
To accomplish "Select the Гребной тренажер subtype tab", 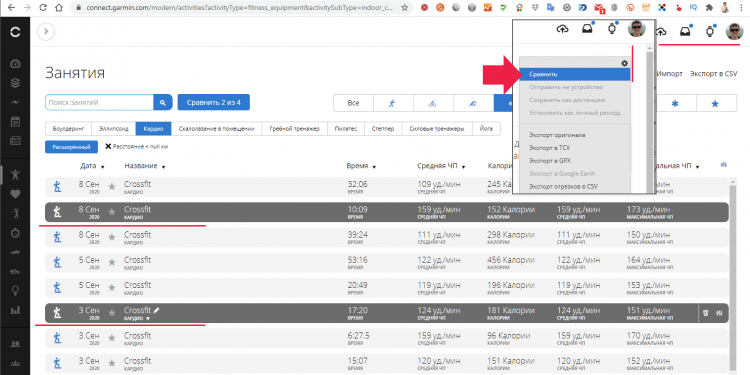I will coord(295,129).
